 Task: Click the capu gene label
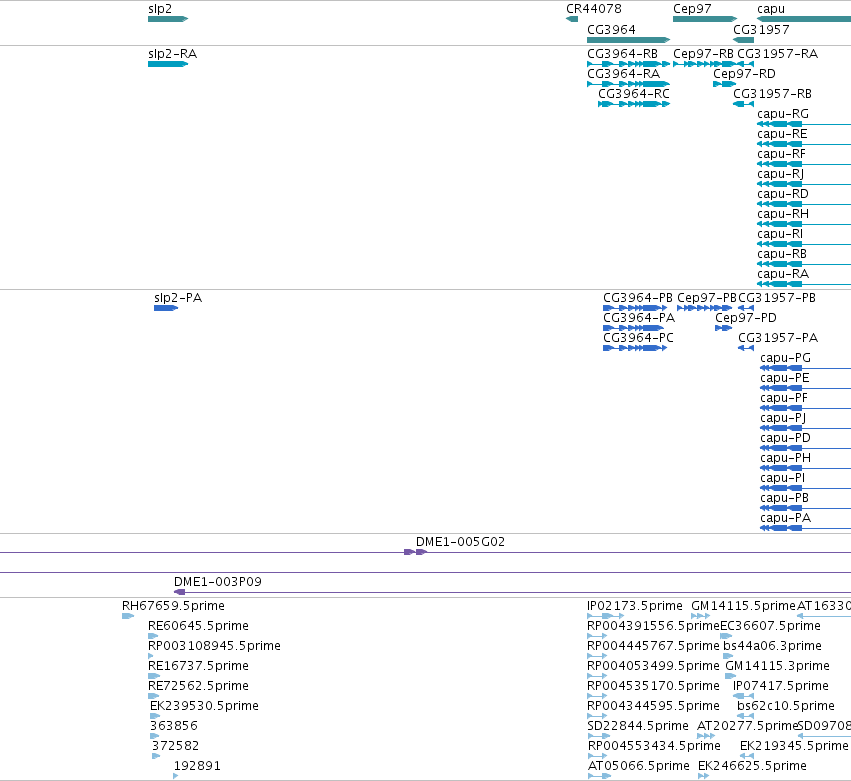pos(771,9)
